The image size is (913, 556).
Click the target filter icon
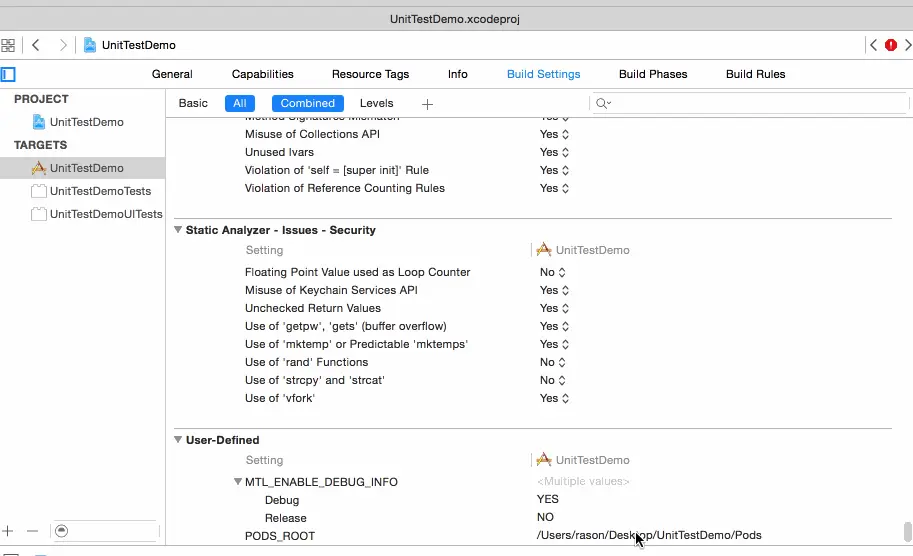click(62, 531)
